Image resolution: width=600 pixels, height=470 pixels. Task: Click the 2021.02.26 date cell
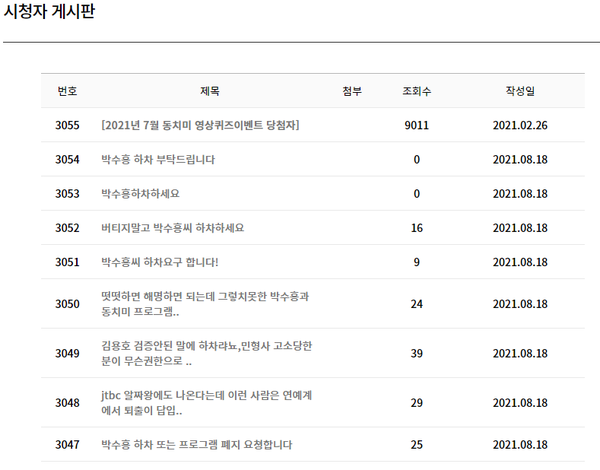pyautogui.click(x=520, y=125)
